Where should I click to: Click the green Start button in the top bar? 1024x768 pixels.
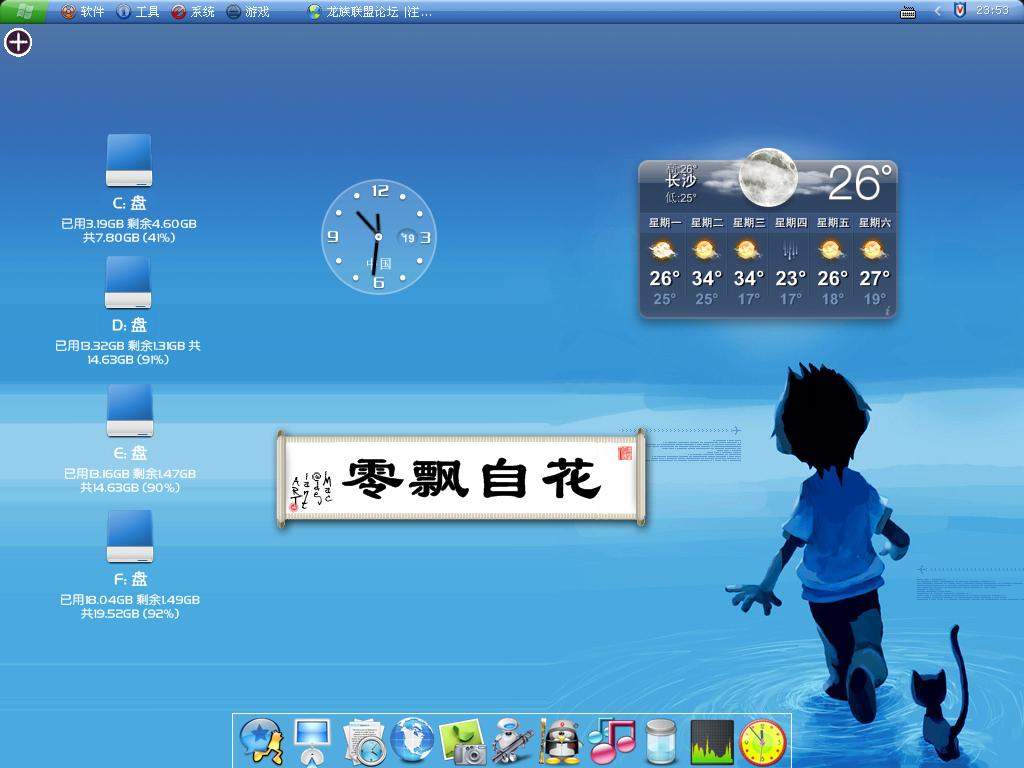(x=22, y=12)
